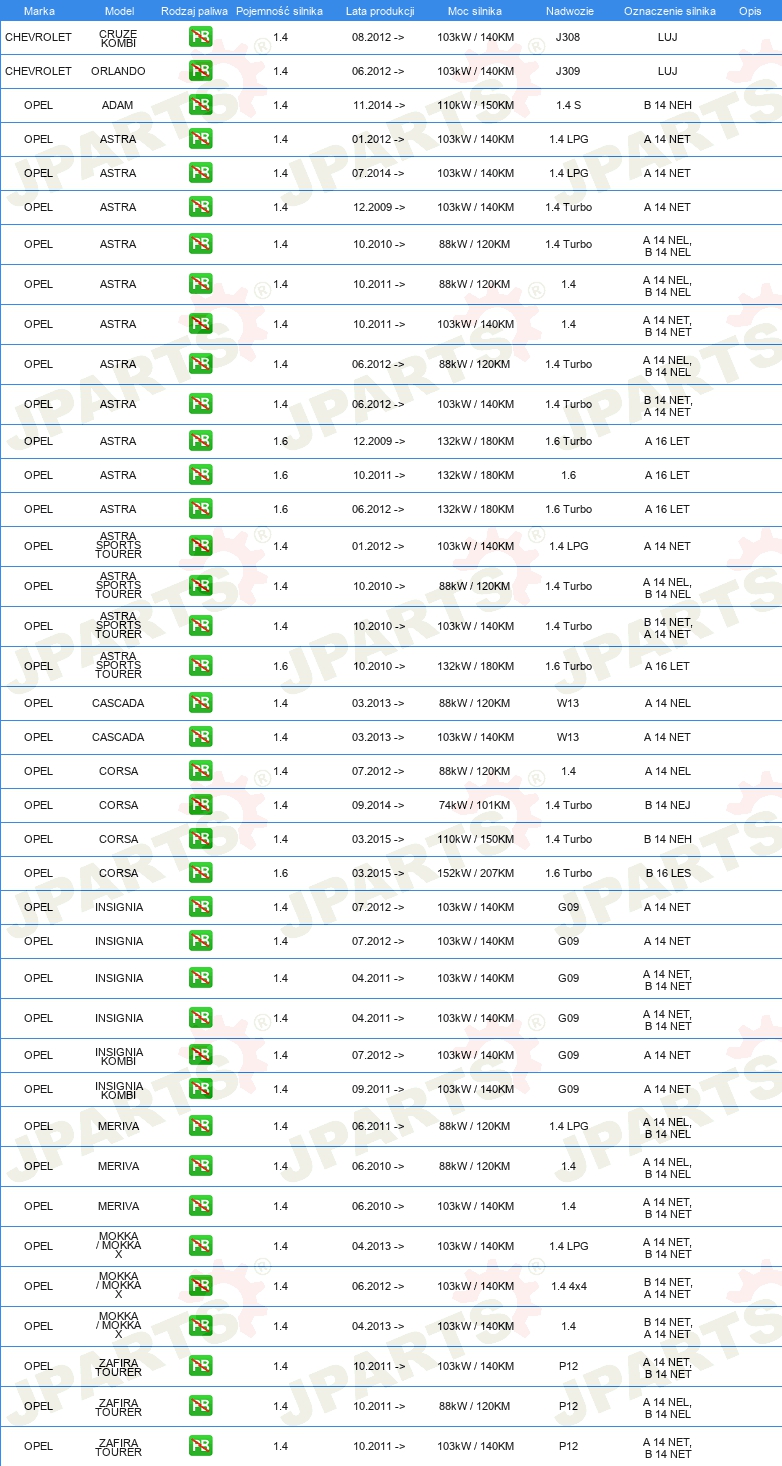
Task: Click the fuel icon for Astra 1.6 from 12.2009
Action: click(x=200, y=441)
